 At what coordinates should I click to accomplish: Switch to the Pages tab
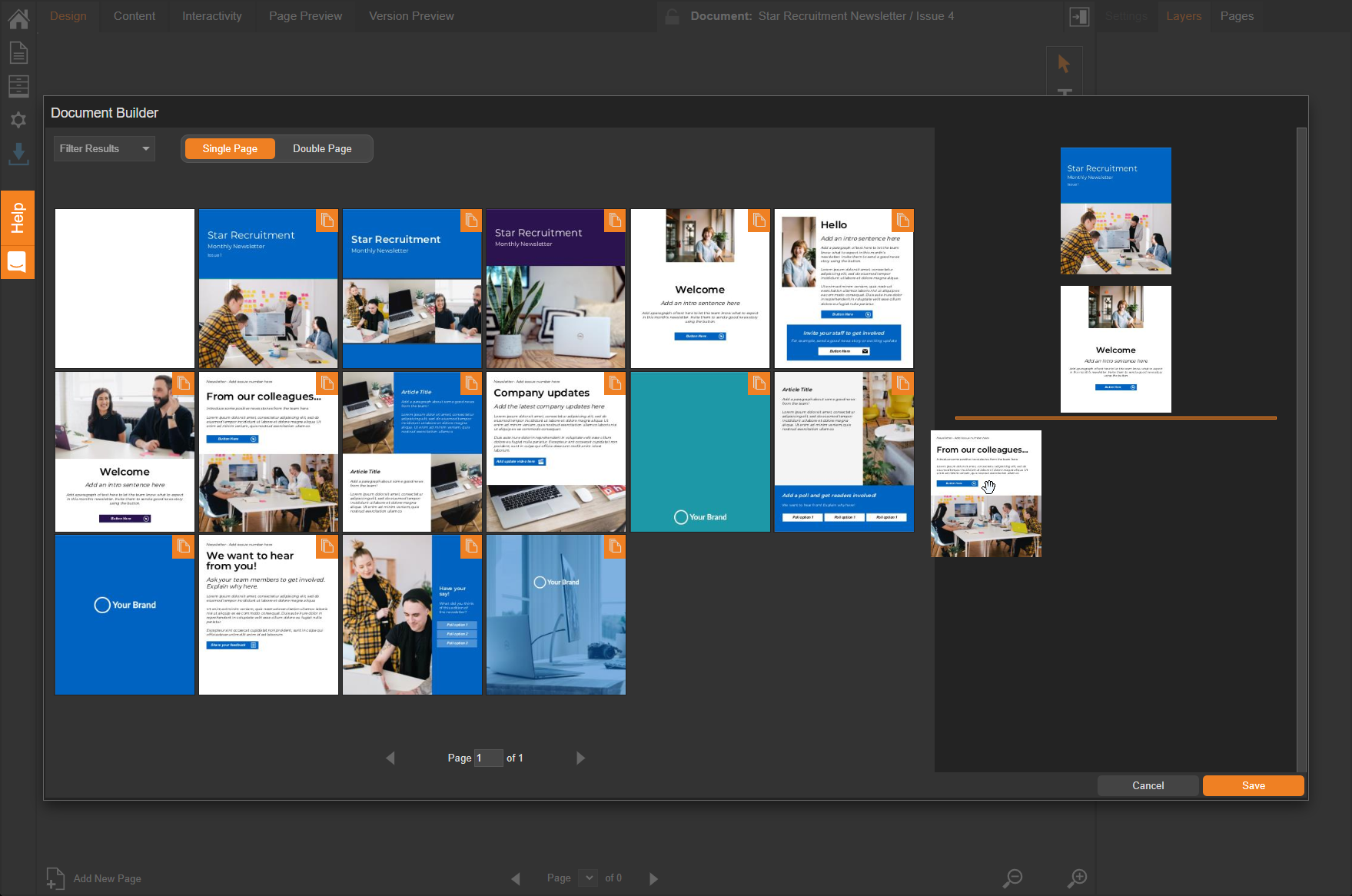[1236, 16]
